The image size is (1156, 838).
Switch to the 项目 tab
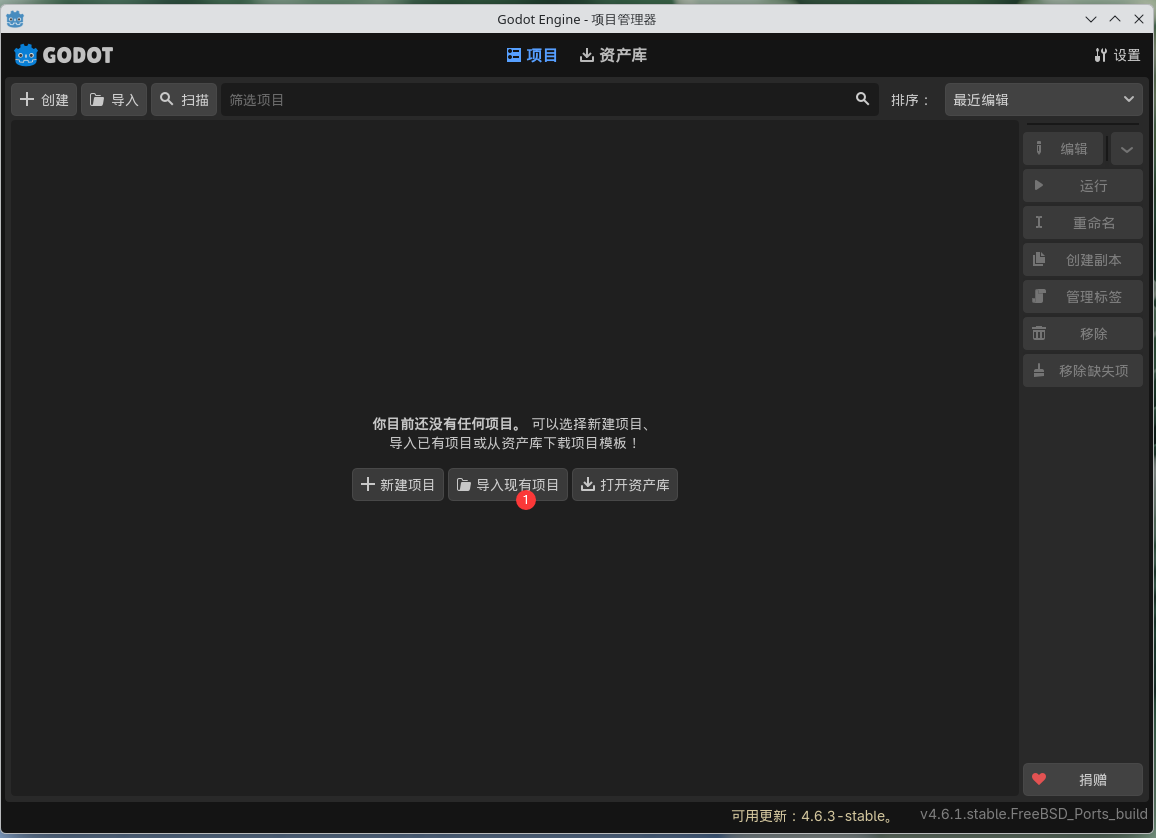[532, 55]
